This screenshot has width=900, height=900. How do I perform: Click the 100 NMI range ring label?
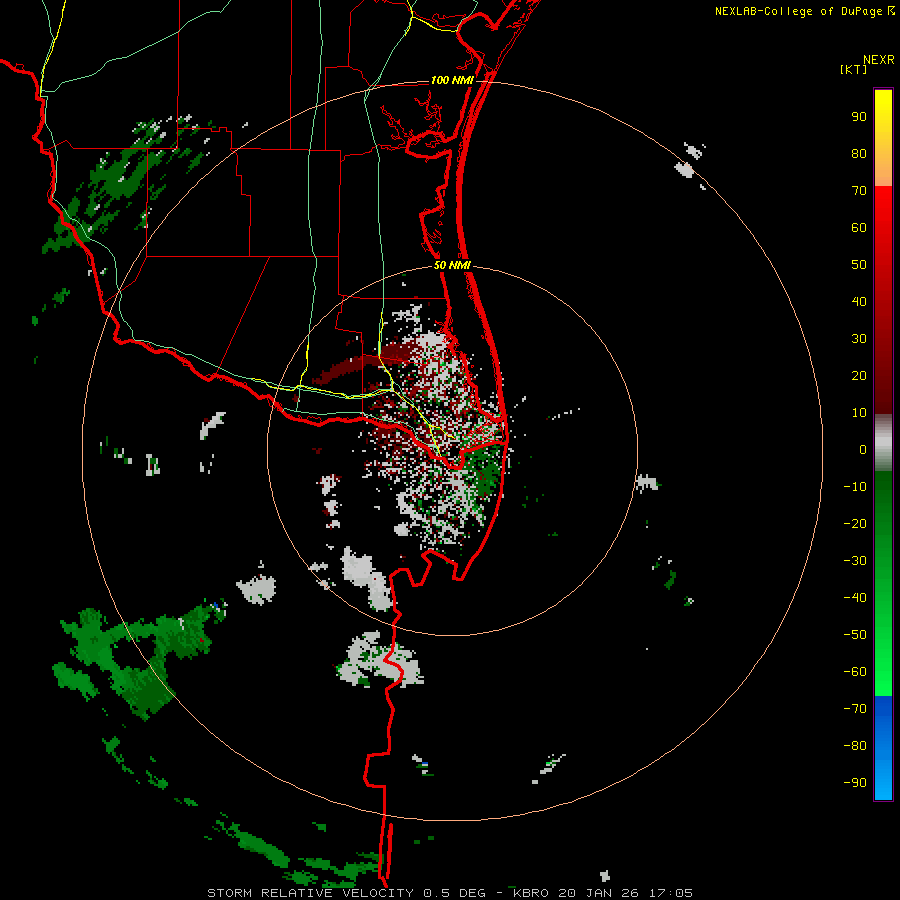point(452,80)
